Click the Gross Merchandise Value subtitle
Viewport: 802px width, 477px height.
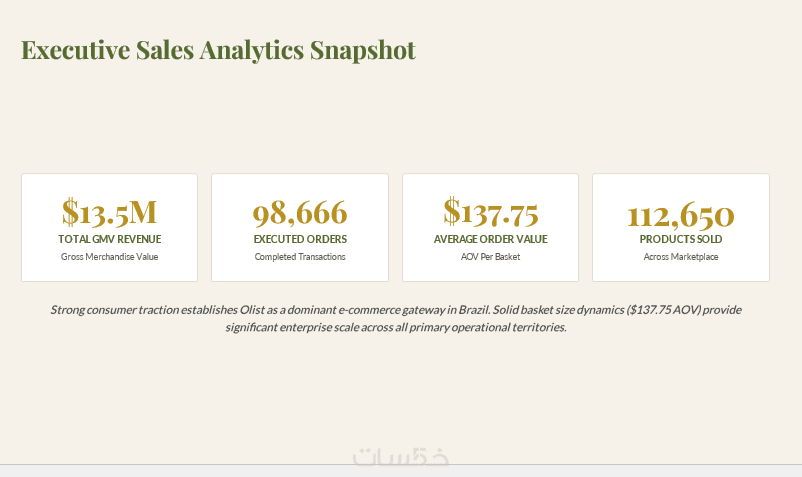tap(109, 257)
